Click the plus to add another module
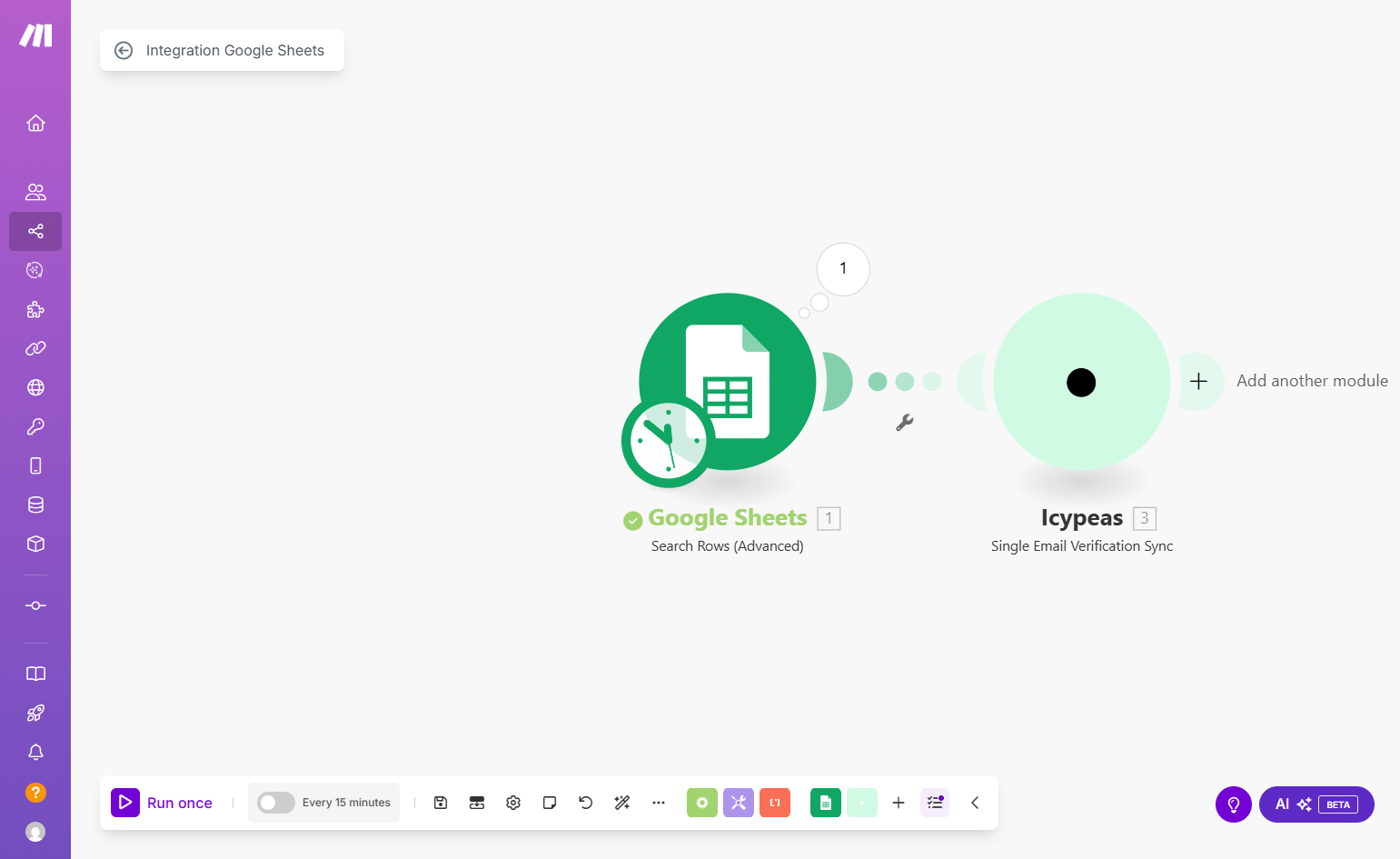This screenshot has width=1400, height=859. (x=1198, y=382)
